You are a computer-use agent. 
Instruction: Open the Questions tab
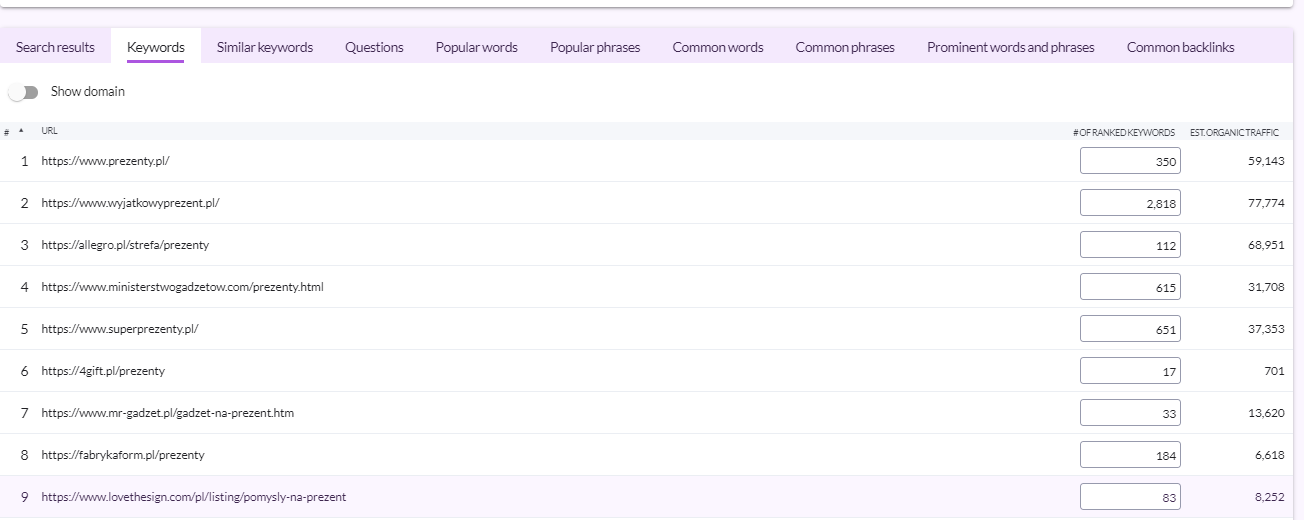tap(374, 47)
